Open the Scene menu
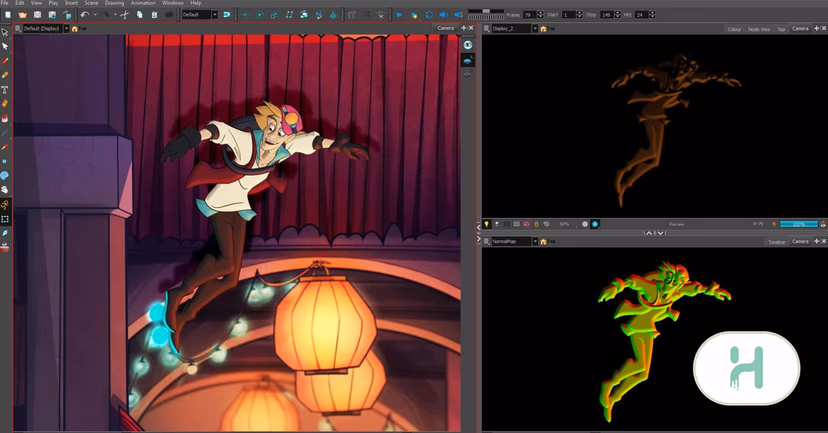 tap(91, 3)
